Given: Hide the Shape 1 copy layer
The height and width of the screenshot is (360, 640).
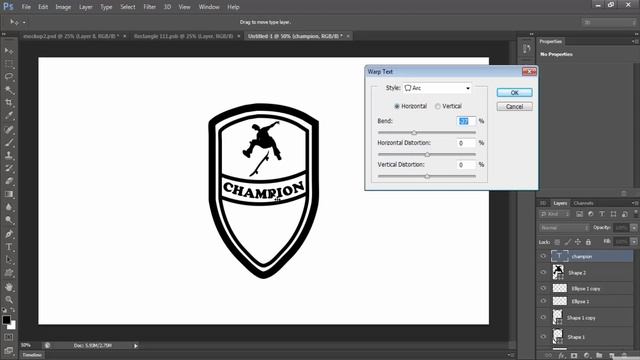Looking at the screenshot, I should [543, 318].
